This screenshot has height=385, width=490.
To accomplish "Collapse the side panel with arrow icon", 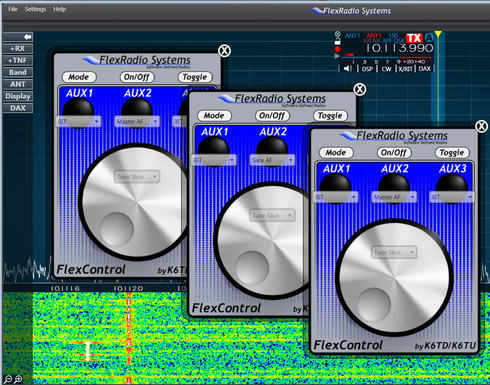I will point(27,37).
